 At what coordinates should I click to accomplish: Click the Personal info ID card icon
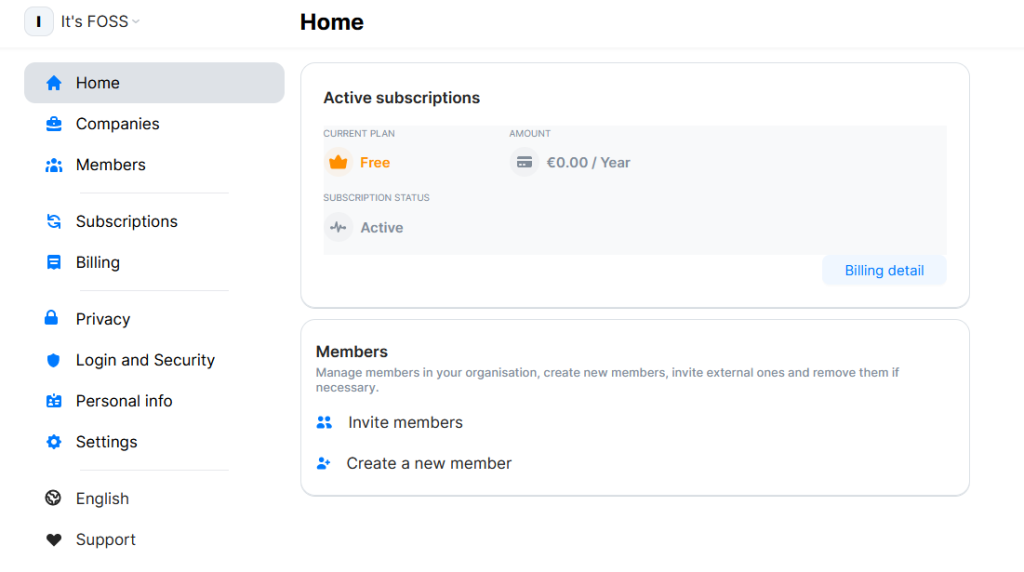coord(54,401)
